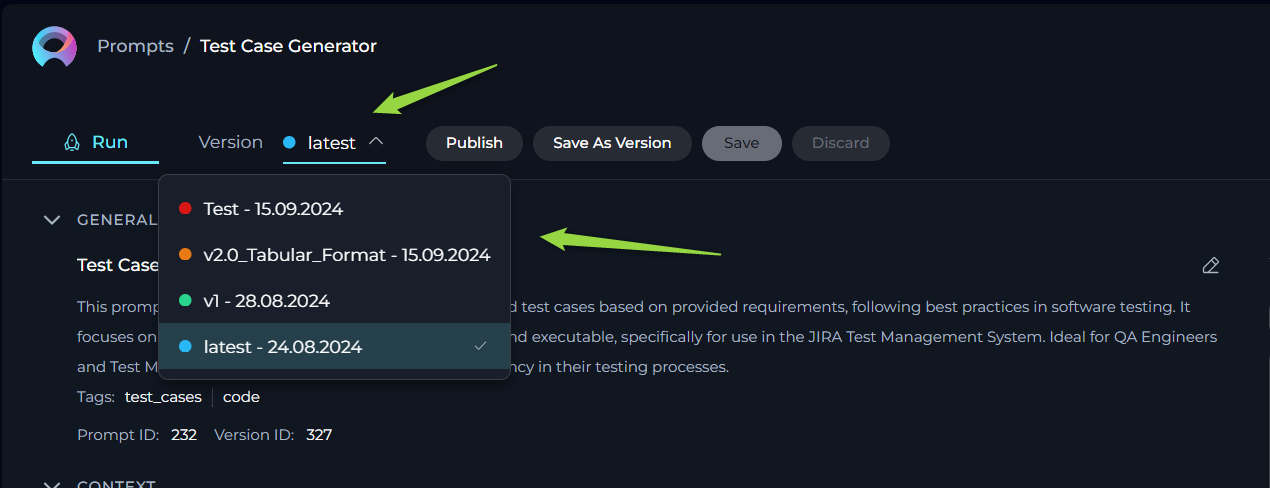Click the checkmark next to latest - 24.08.2024
The image size is (1270, 488).
(481, 346)
